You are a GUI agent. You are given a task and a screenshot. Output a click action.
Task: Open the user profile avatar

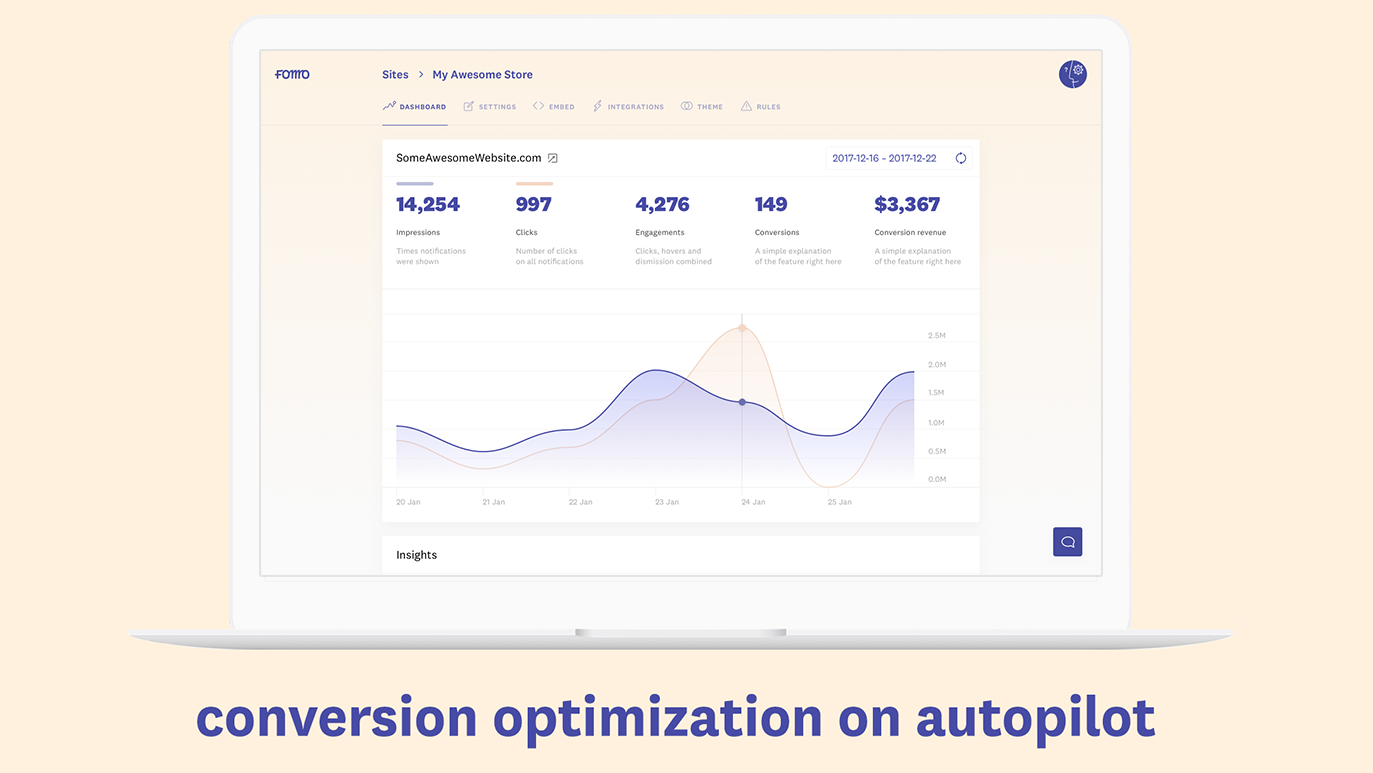pos(1073,74)
